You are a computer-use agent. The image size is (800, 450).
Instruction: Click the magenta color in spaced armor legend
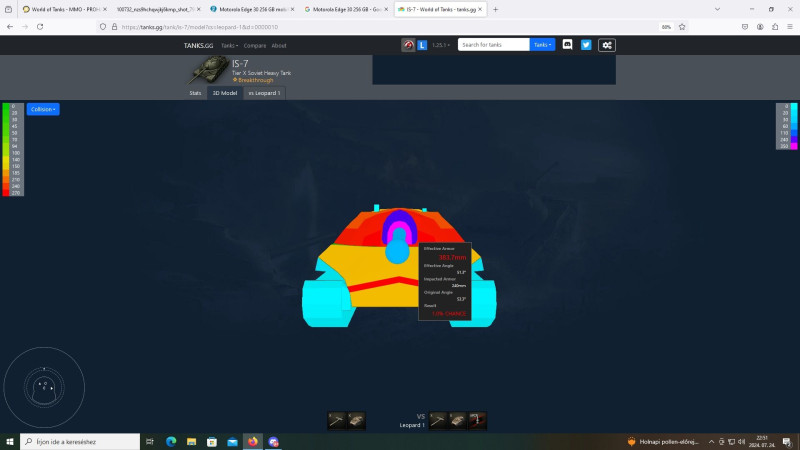794,146
